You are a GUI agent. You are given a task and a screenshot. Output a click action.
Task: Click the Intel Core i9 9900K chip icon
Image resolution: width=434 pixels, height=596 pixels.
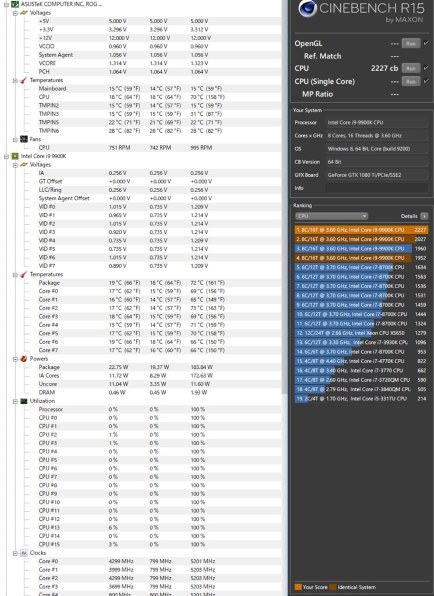pos(15,156)
